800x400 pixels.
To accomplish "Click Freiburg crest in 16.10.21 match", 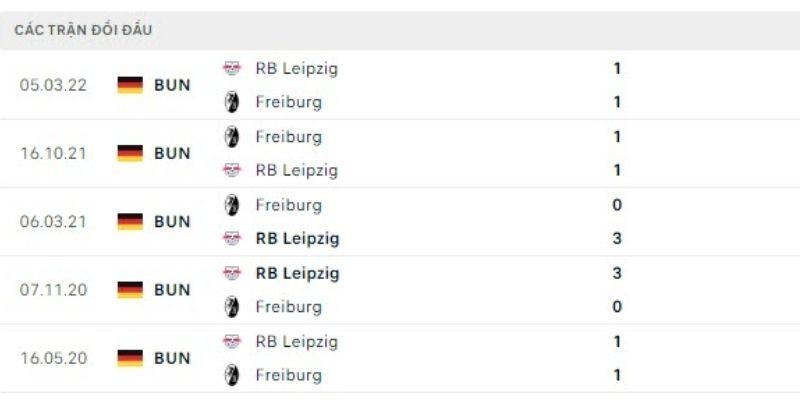I will [x=232, y=136].
